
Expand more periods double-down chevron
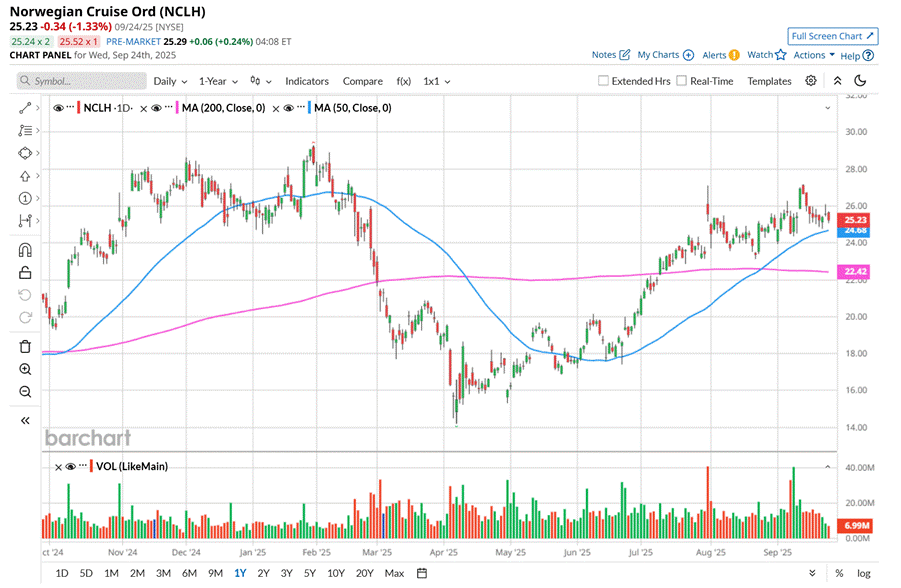pos(812,573)
